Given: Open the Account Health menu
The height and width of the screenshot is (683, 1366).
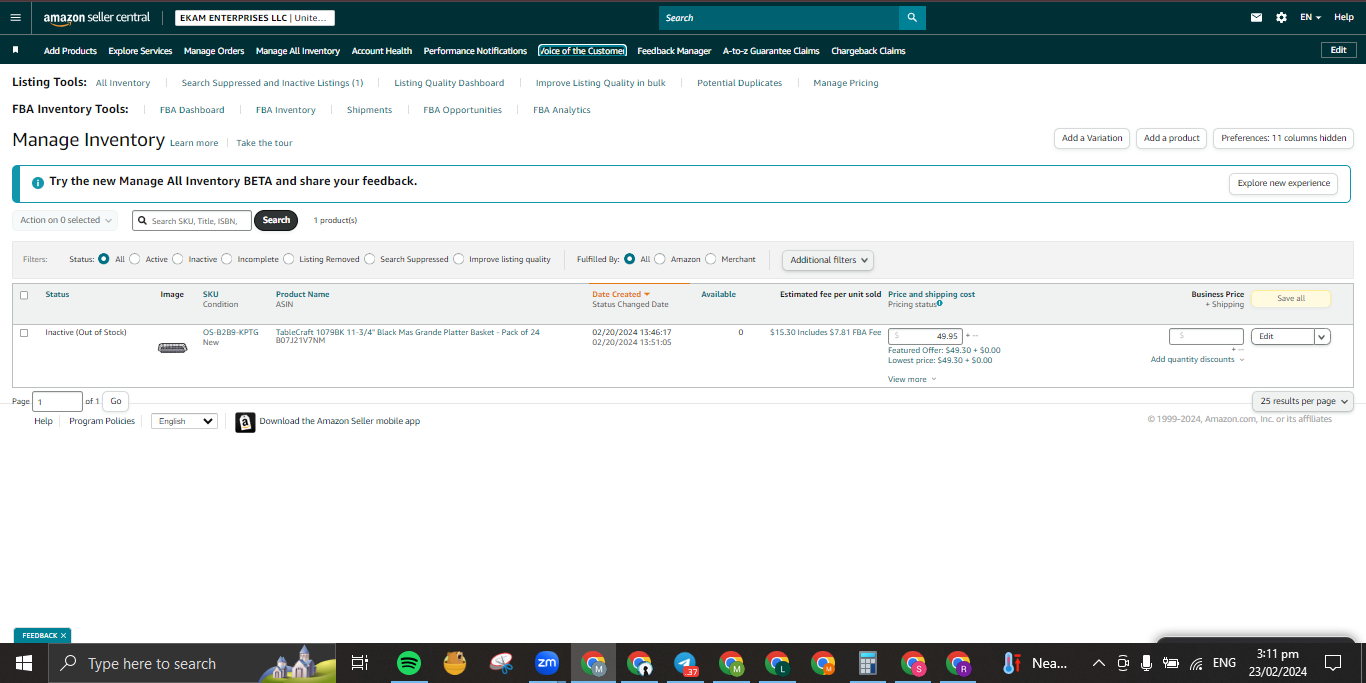Looking at the screenshot, I should point(382,51).
